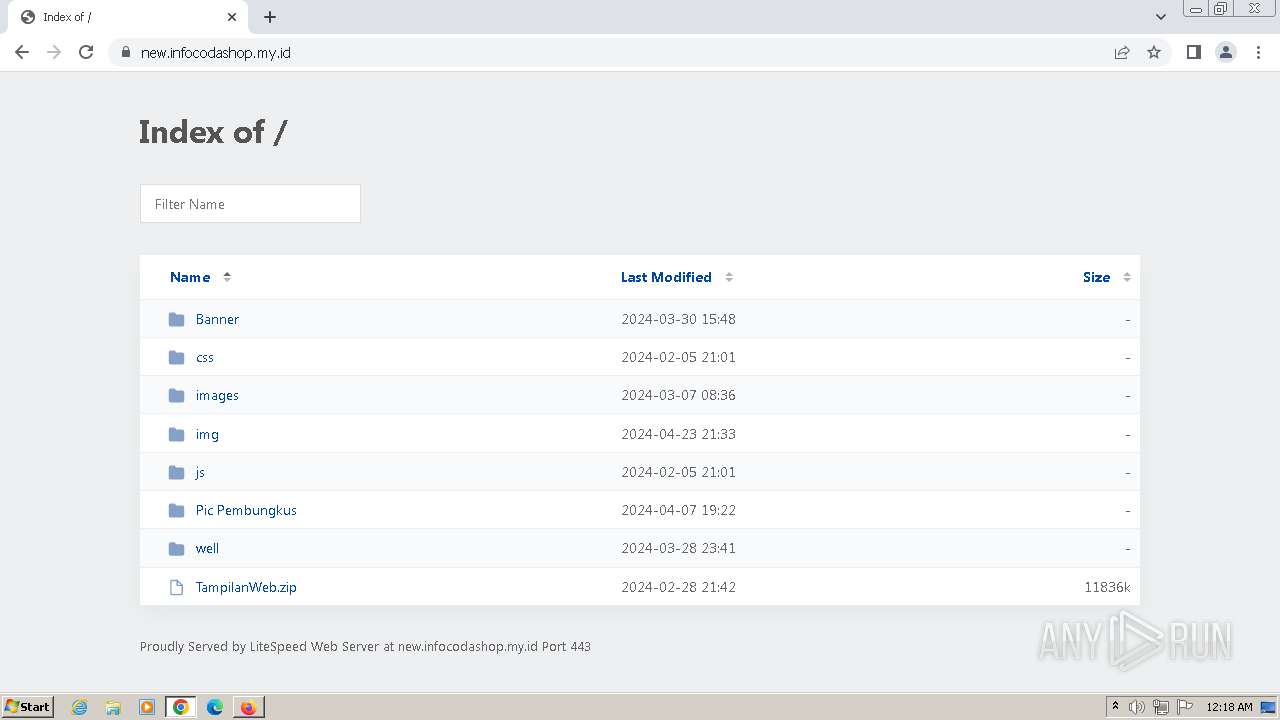
Task: Bookmark this page with the star icon
Action: [x=1154, y=52]
